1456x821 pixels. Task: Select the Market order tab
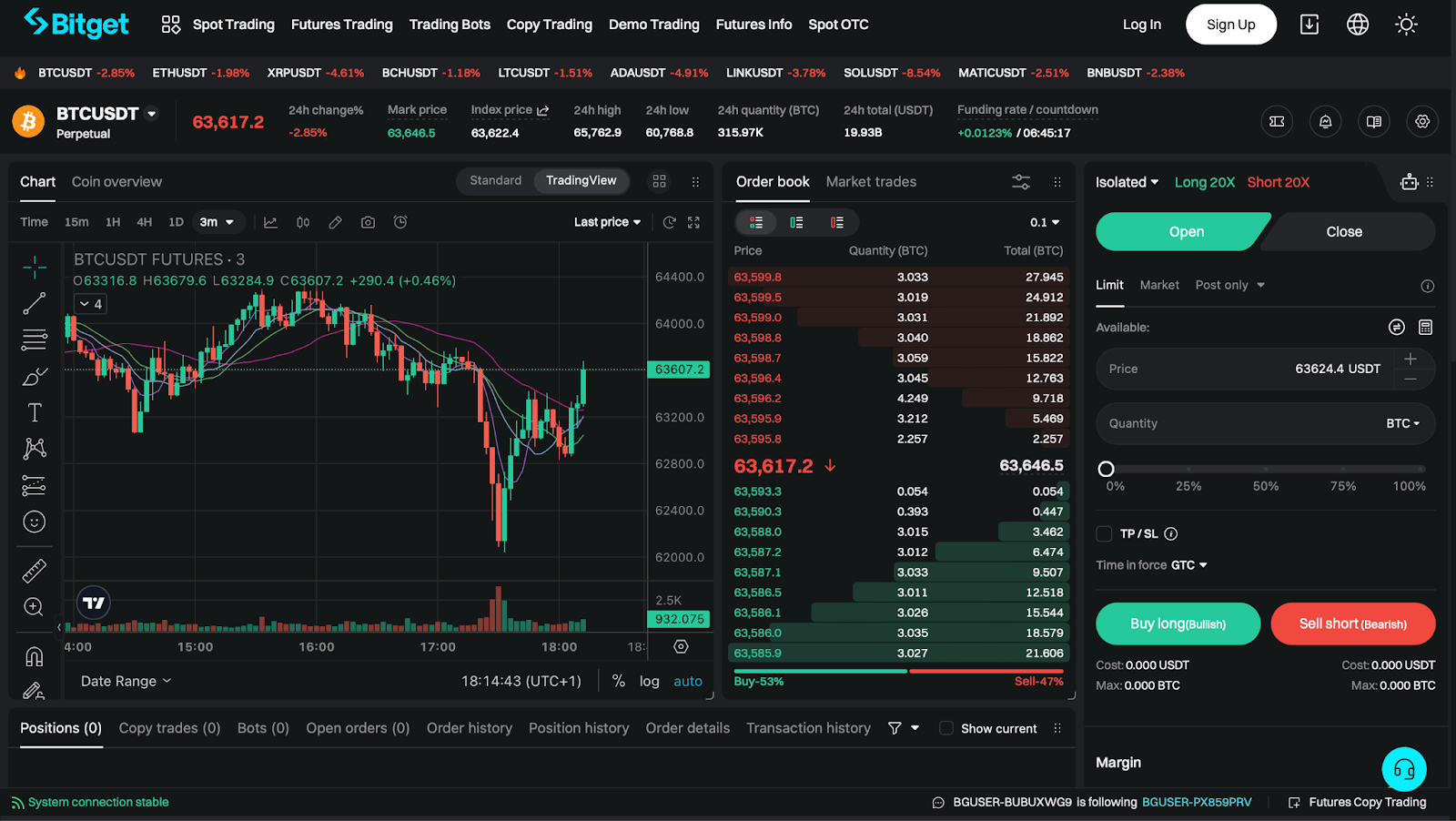tap(1158, 285)
